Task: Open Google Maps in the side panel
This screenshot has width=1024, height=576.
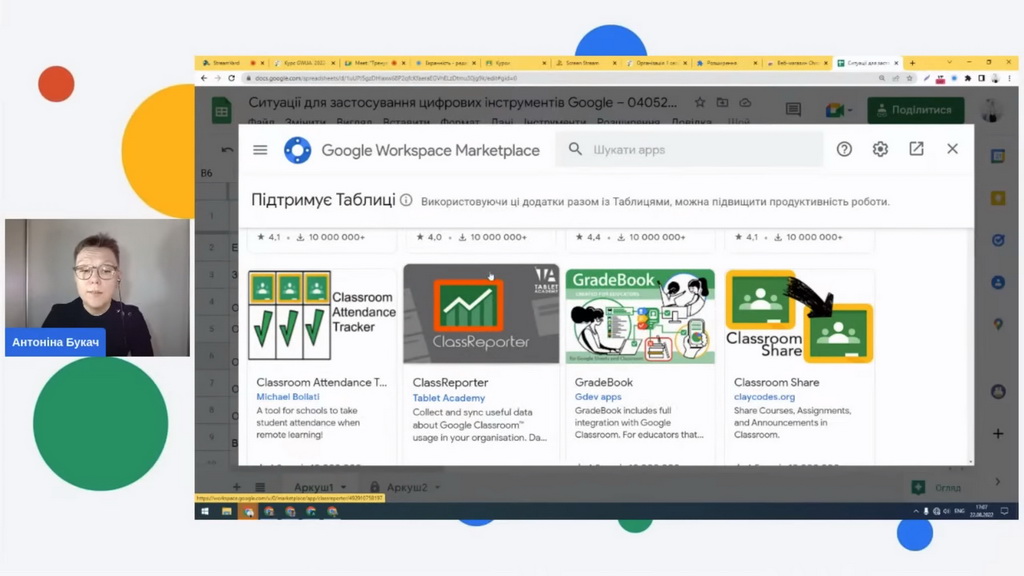Action: coord(998,325)
